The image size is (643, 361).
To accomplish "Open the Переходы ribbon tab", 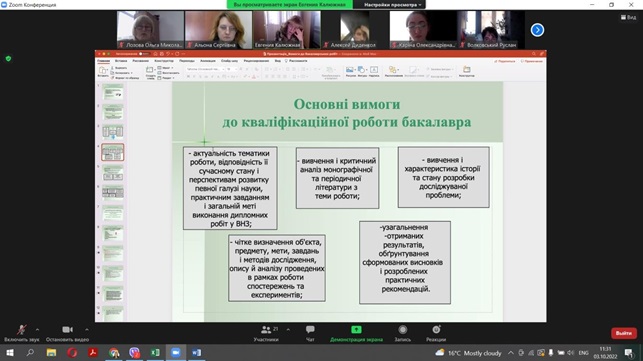I will [187, 61].
